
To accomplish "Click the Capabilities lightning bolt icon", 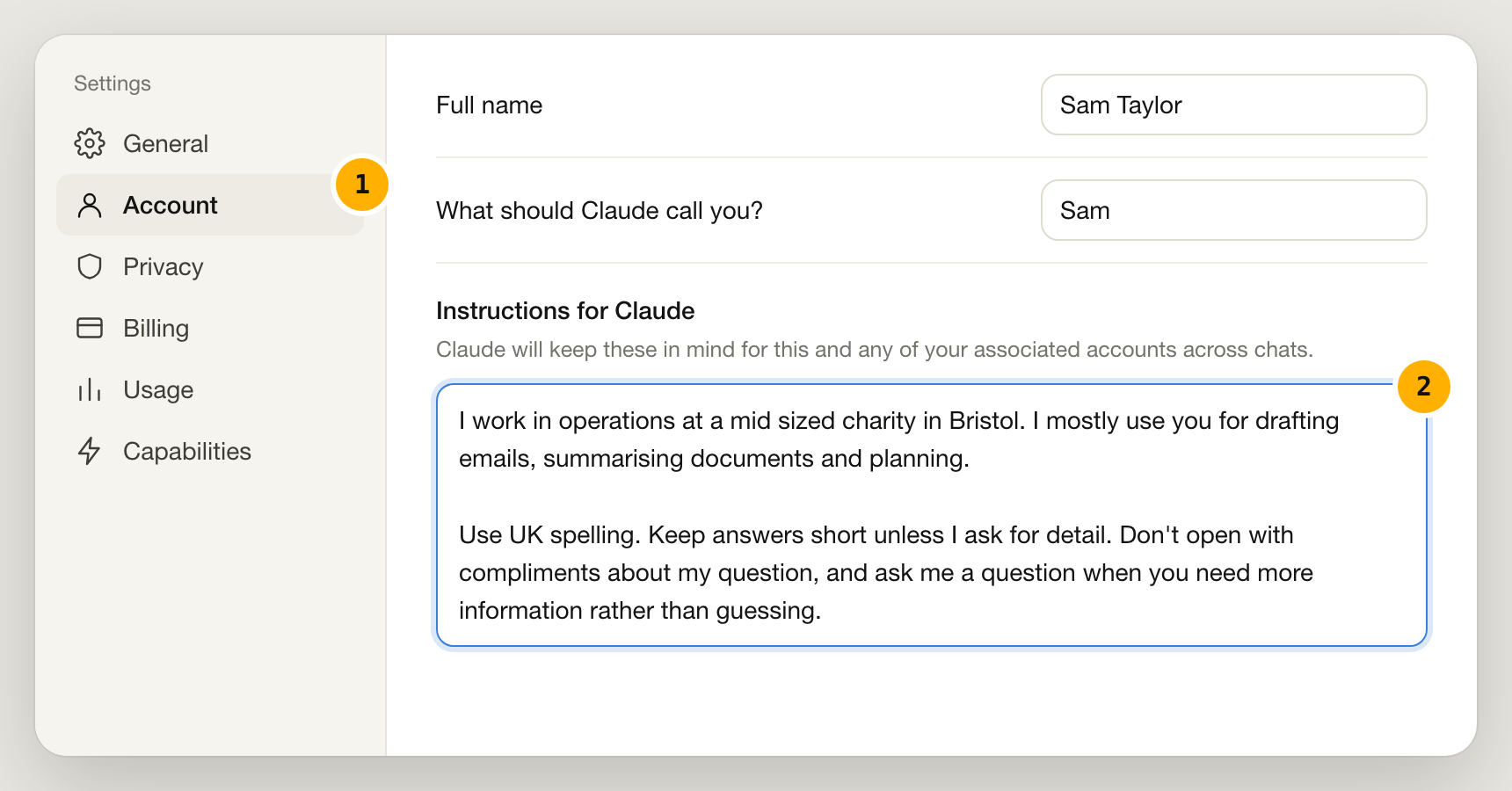I will (x=90, y=451).
